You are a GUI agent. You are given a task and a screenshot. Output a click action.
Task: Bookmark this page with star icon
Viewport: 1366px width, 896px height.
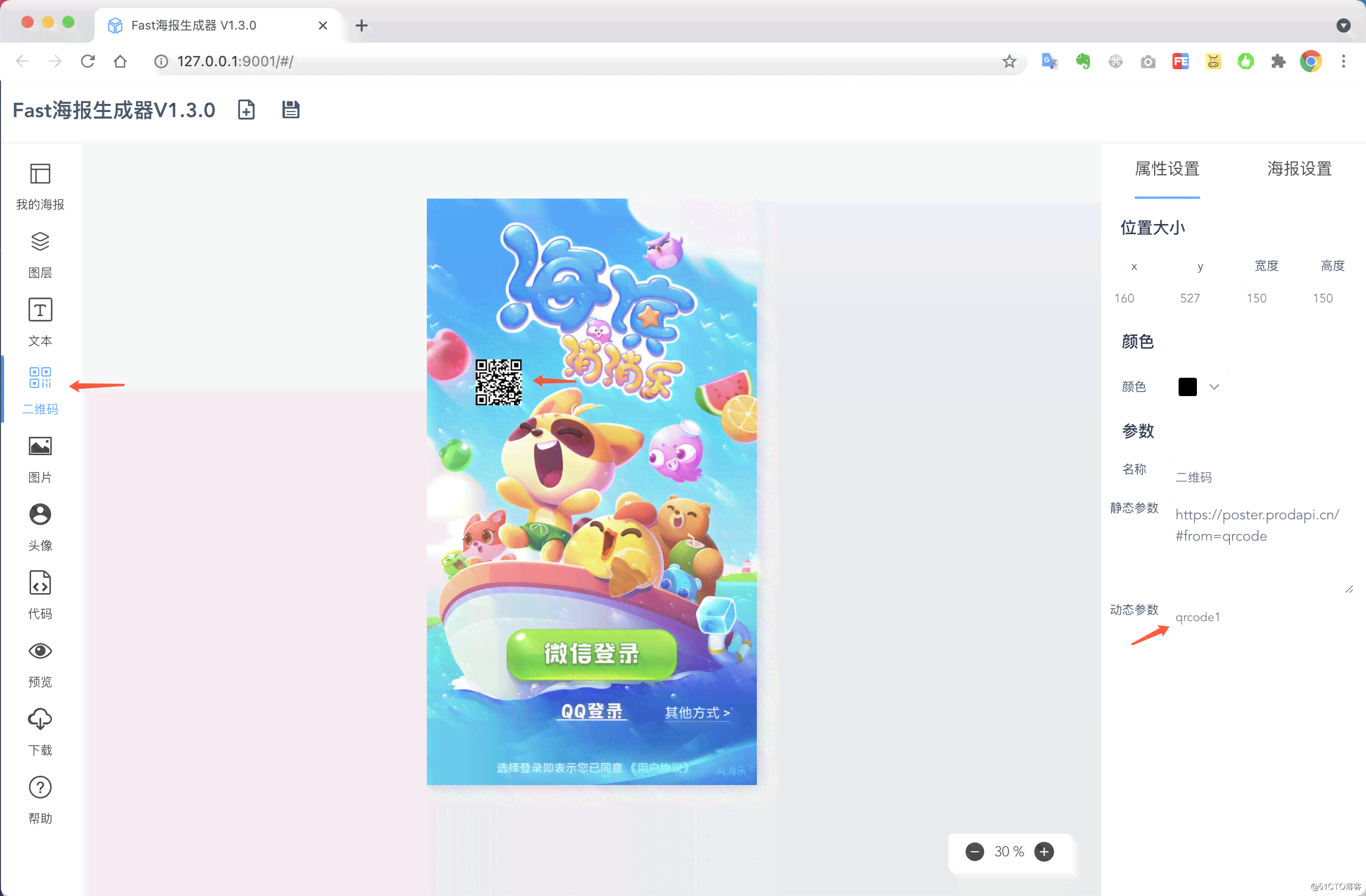pos(1009,61)
